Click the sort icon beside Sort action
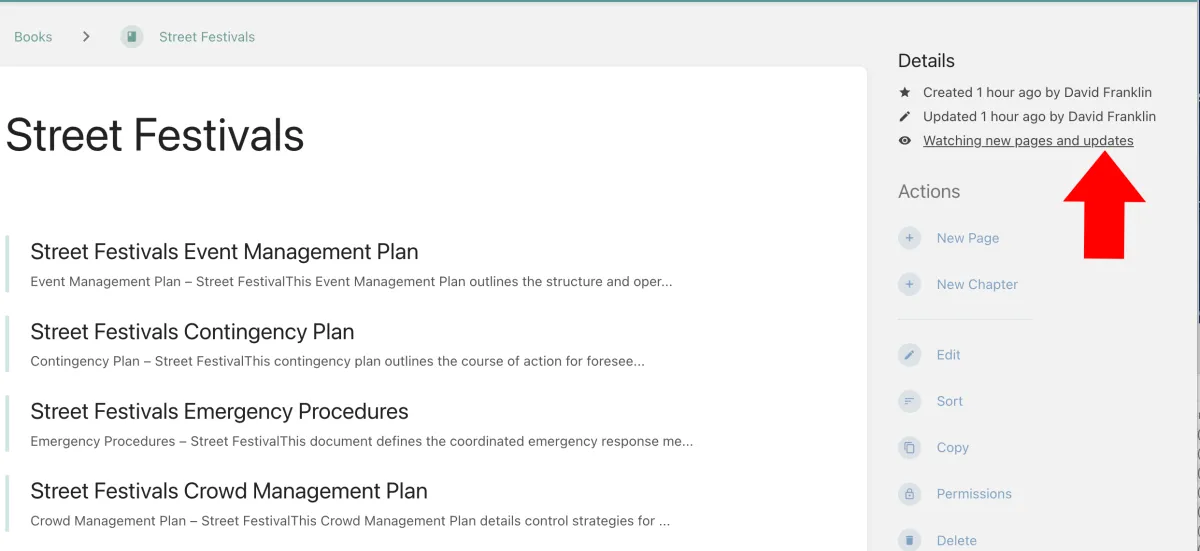This screenshot has width=1200, height=551. [x=909, y=401]
